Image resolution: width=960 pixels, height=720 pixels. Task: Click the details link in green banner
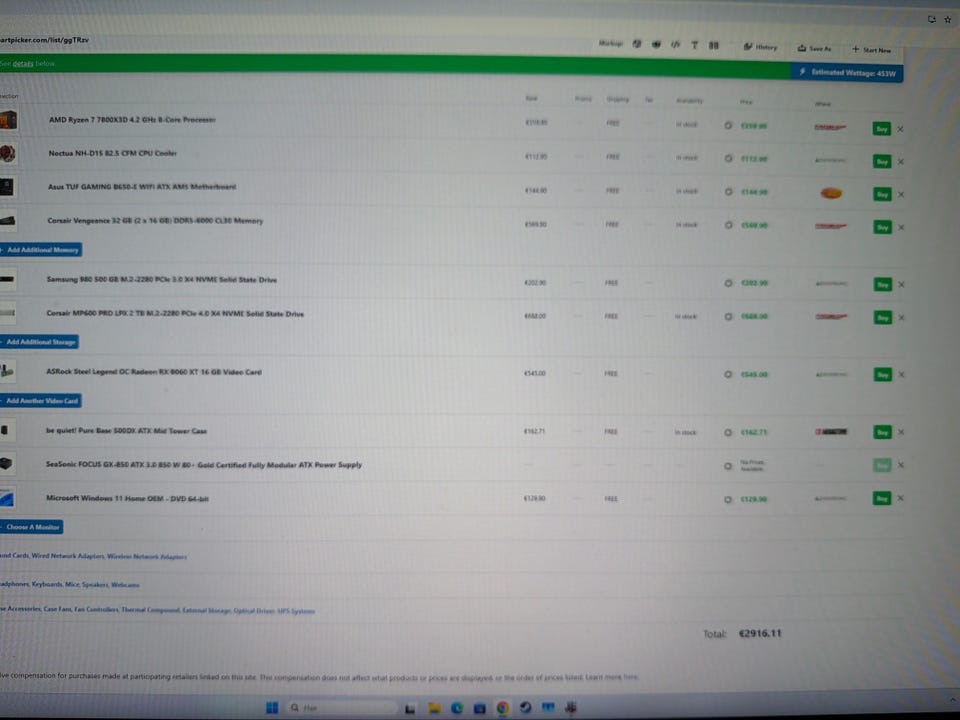23,64
